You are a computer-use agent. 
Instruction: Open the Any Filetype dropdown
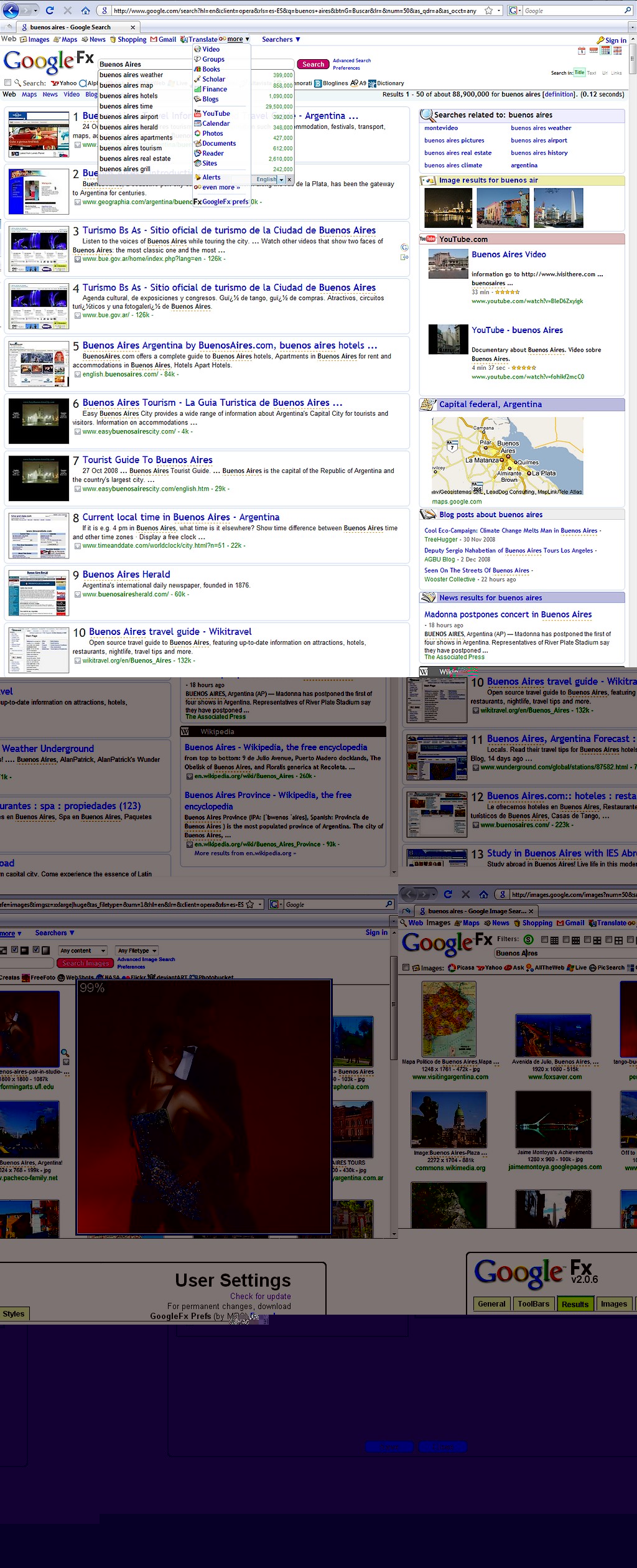pos(137,951)
